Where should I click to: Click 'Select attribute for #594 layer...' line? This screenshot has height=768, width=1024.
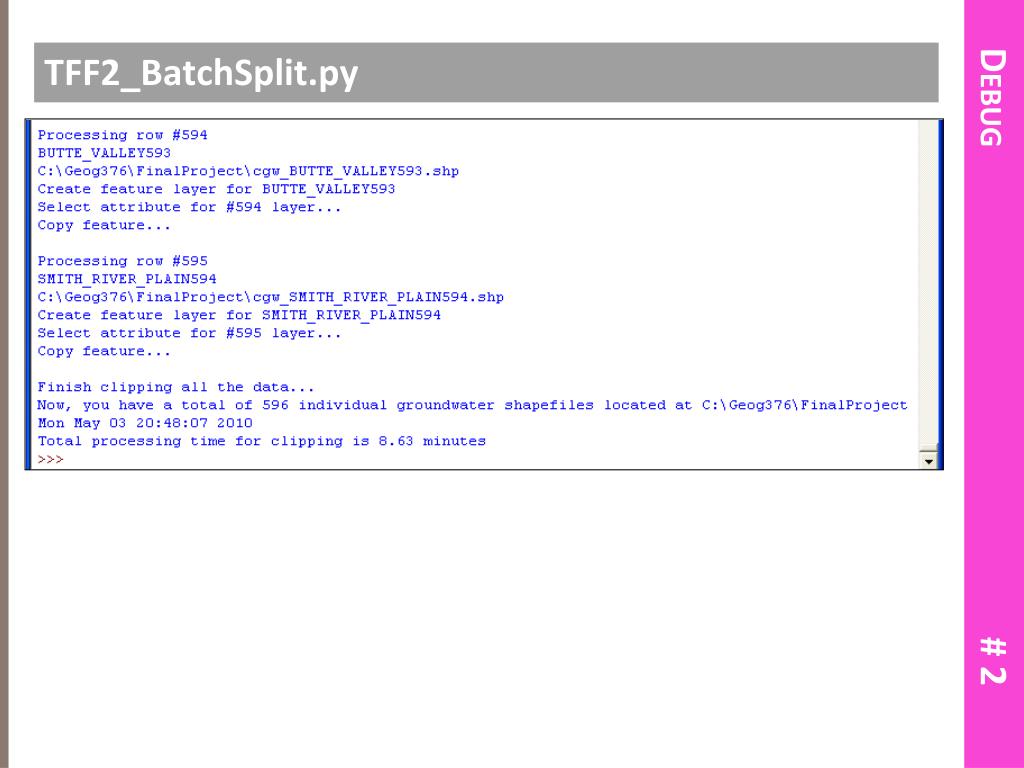[189, 207]
